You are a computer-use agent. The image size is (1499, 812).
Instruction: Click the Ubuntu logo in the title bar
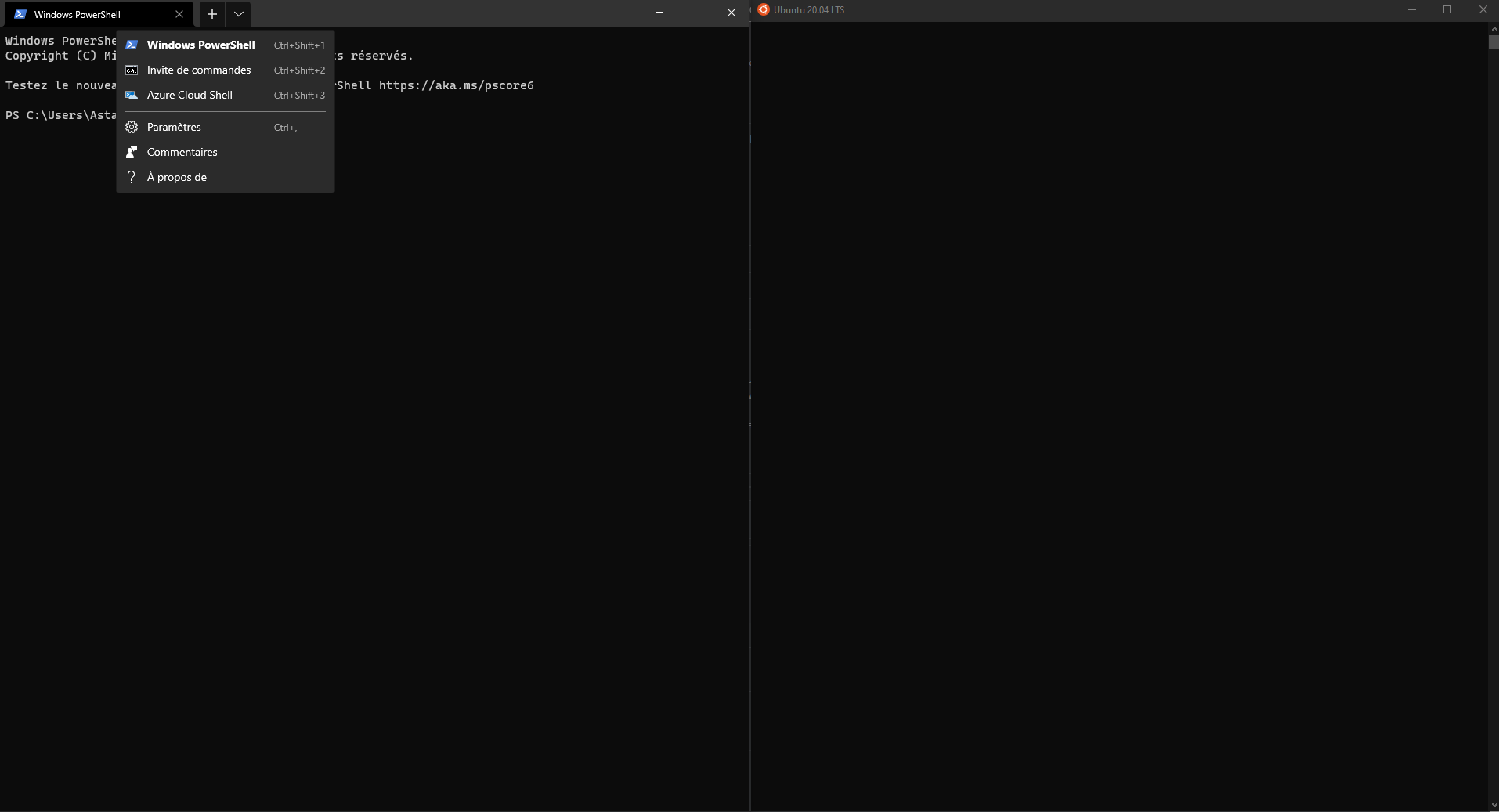point(764,9)
